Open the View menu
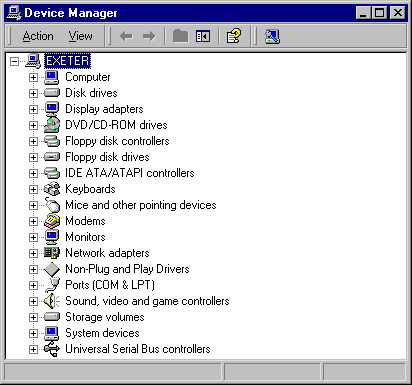The width and height of the screenshot is (412, 385). pos(80,36)
